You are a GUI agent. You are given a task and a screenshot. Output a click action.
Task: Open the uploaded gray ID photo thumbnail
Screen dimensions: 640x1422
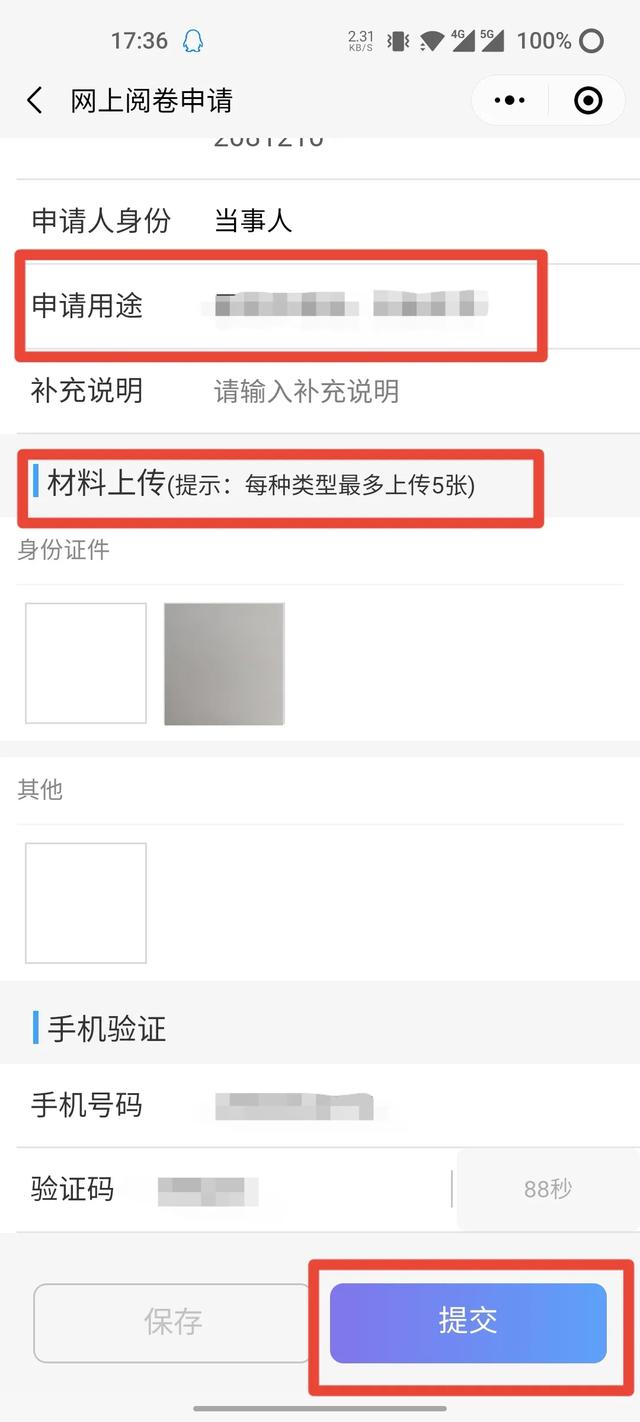point(224,663)
